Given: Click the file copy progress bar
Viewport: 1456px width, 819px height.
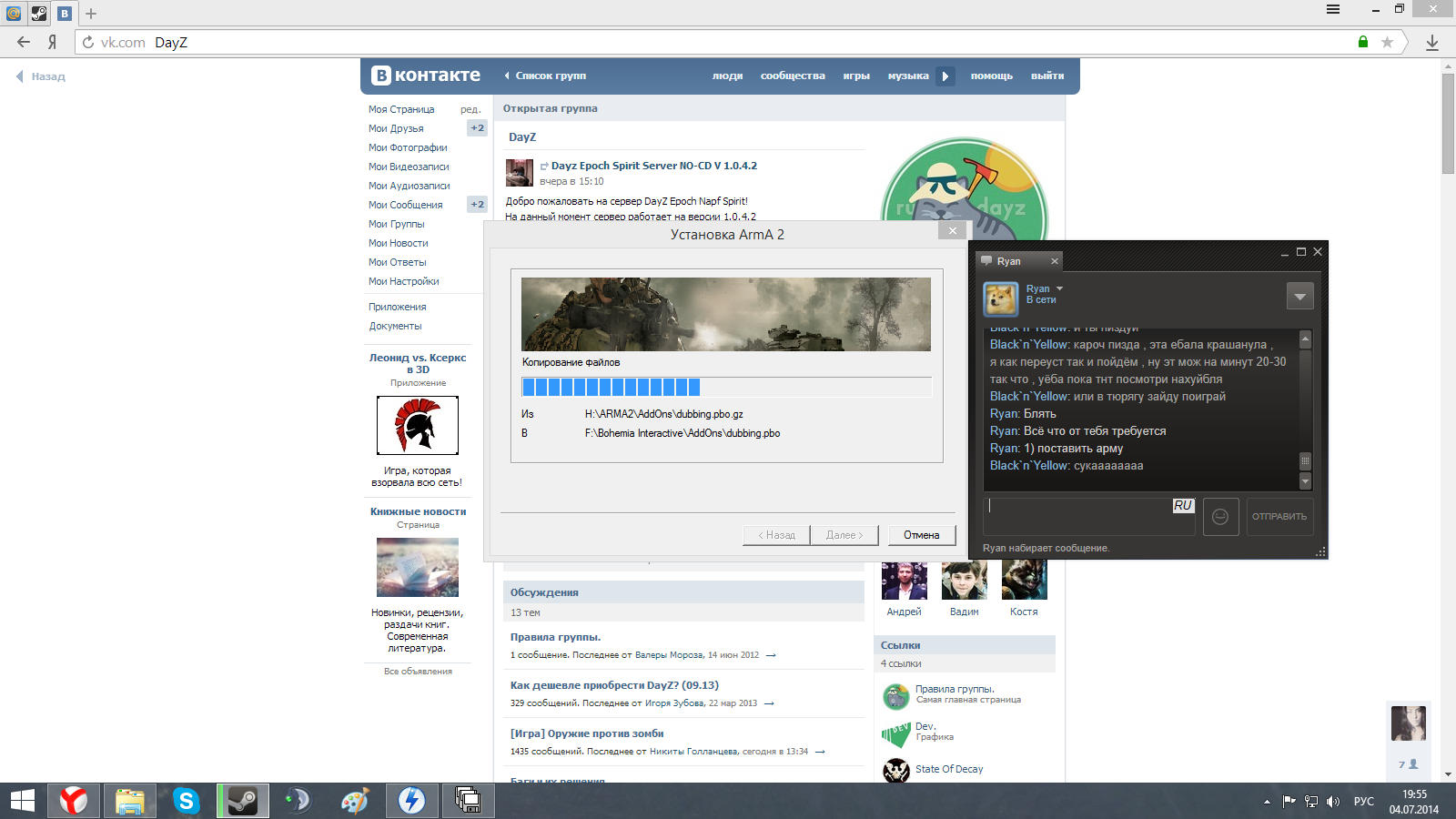Looking at the screenshot, I should click(x=726, y=387).
